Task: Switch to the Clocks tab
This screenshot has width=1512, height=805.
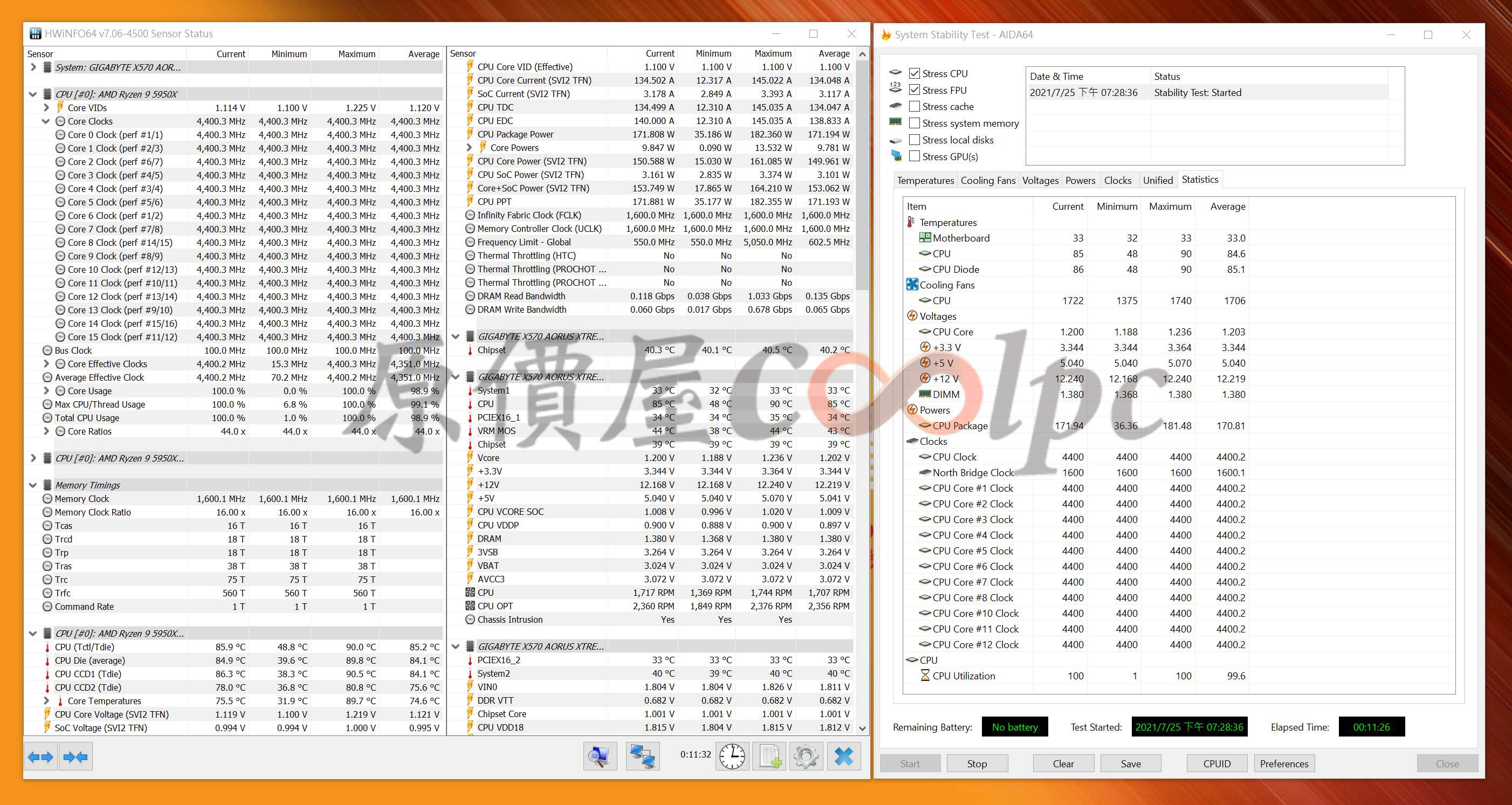Action: point(1118,180)
